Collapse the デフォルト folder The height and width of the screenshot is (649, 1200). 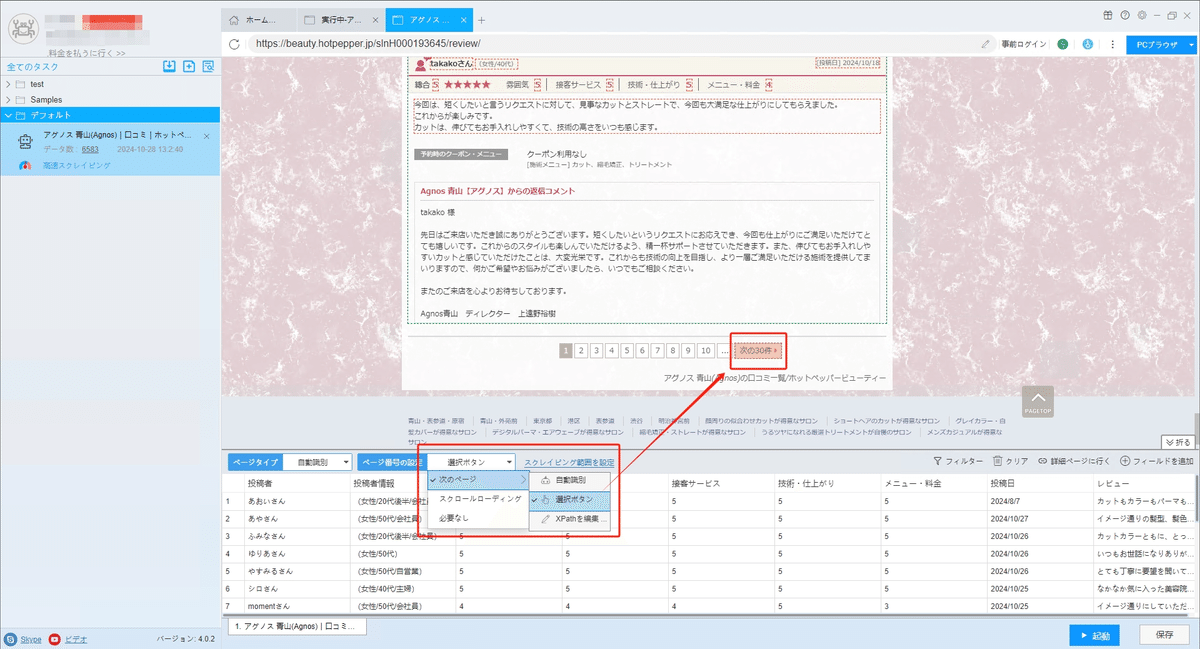9,115
